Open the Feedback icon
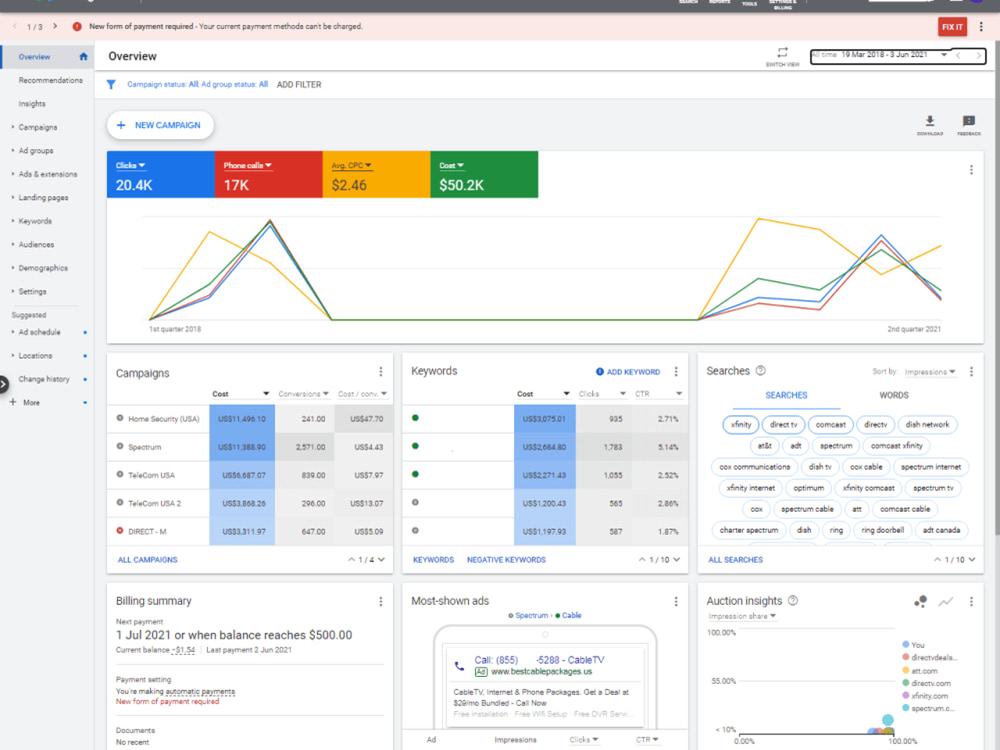This screenshot has width=1000, height=750. 969,121
